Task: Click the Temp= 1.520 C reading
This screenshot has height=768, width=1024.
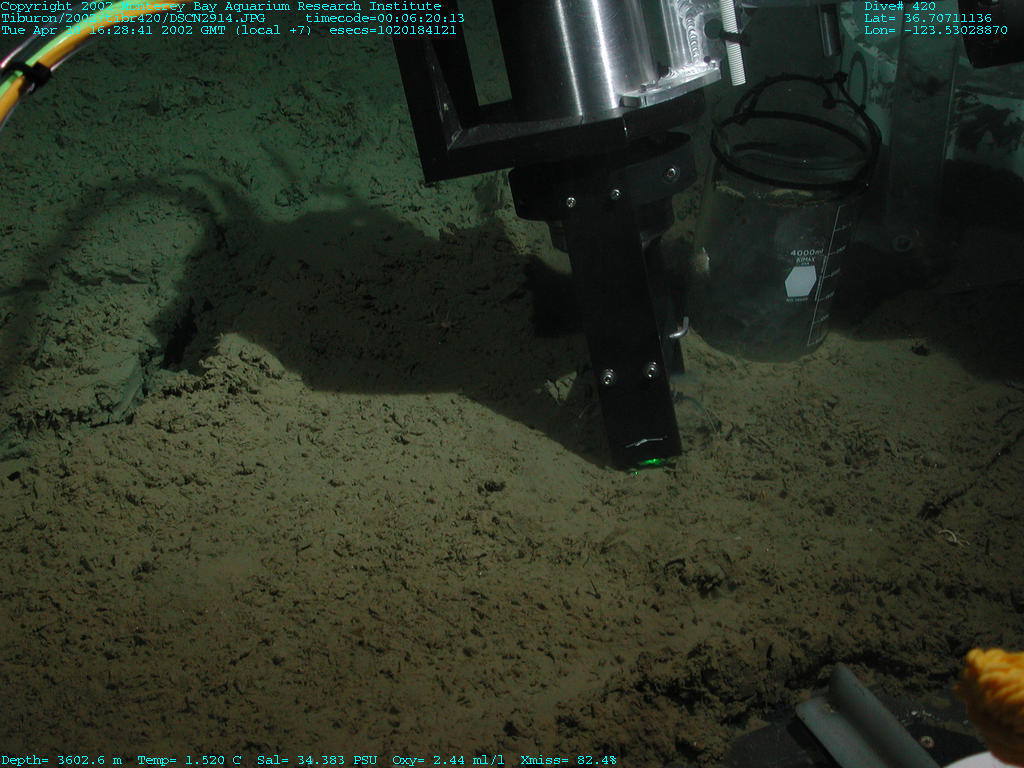Action: click(189, 760)
